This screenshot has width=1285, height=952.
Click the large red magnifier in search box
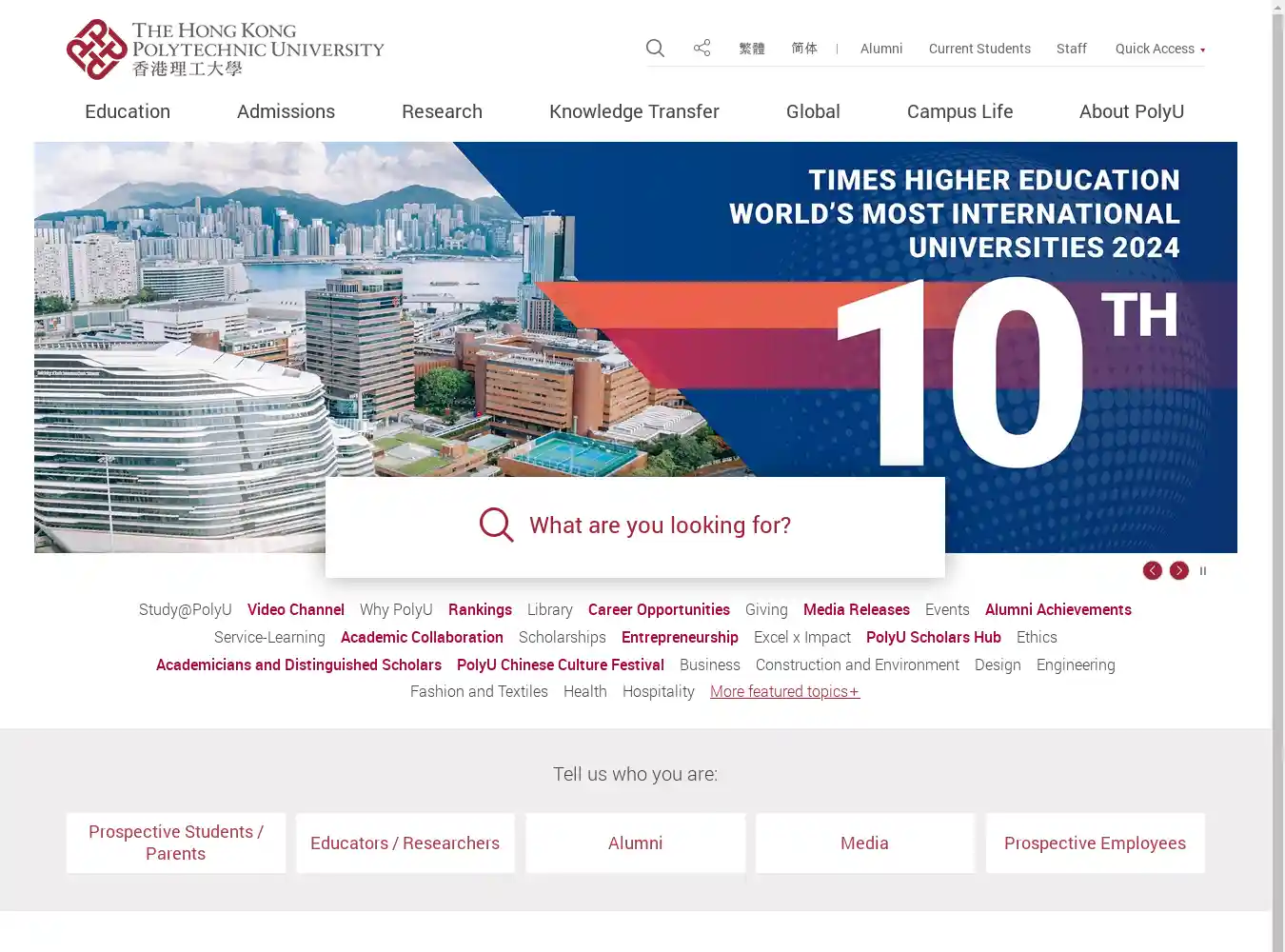click(x=496, y=525)
